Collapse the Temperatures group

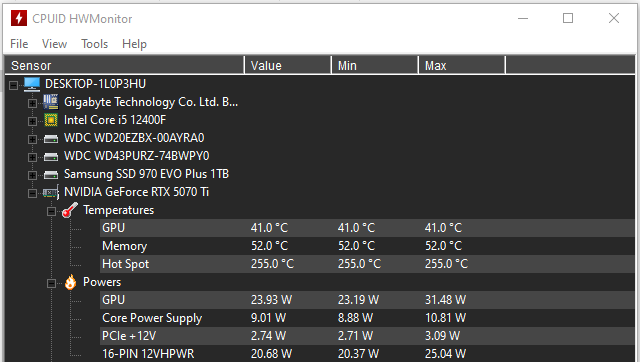point(51,211)
